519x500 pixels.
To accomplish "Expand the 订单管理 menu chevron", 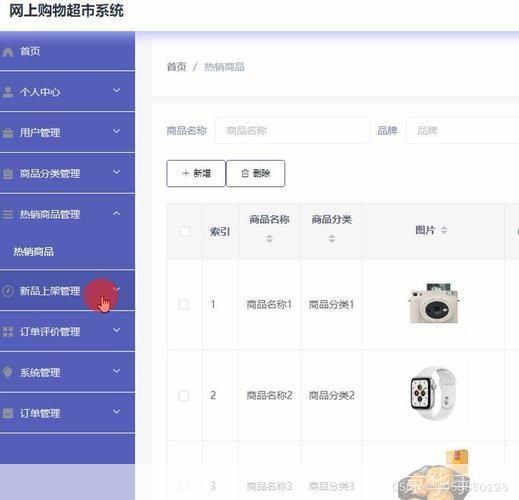I will pos(116,412).
